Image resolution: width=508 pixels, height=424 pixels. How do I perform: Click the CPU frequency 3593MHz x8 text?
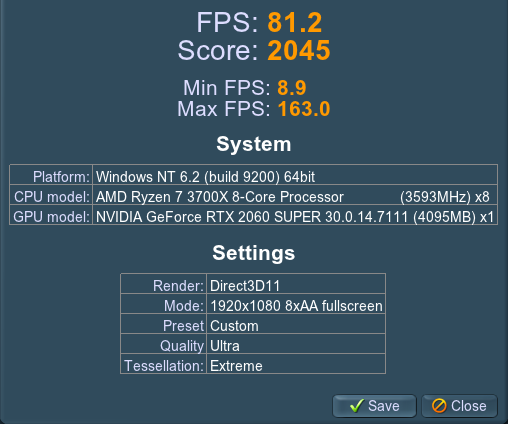coord(445,197)
